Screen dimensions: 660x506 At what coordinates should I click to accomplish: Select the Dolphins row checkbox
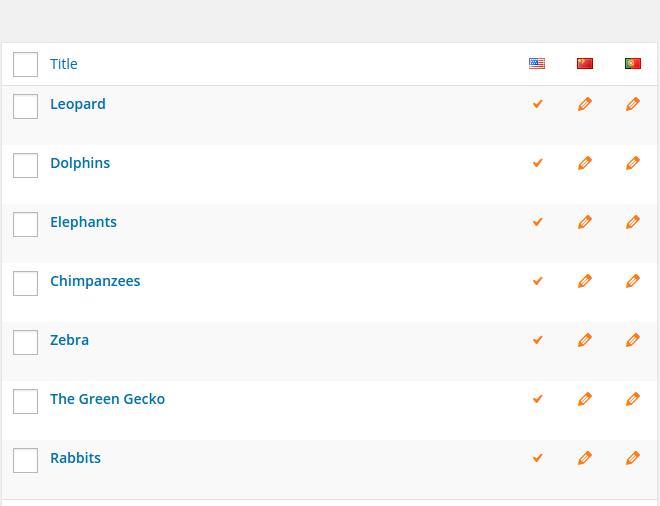(x=26, y=166)
